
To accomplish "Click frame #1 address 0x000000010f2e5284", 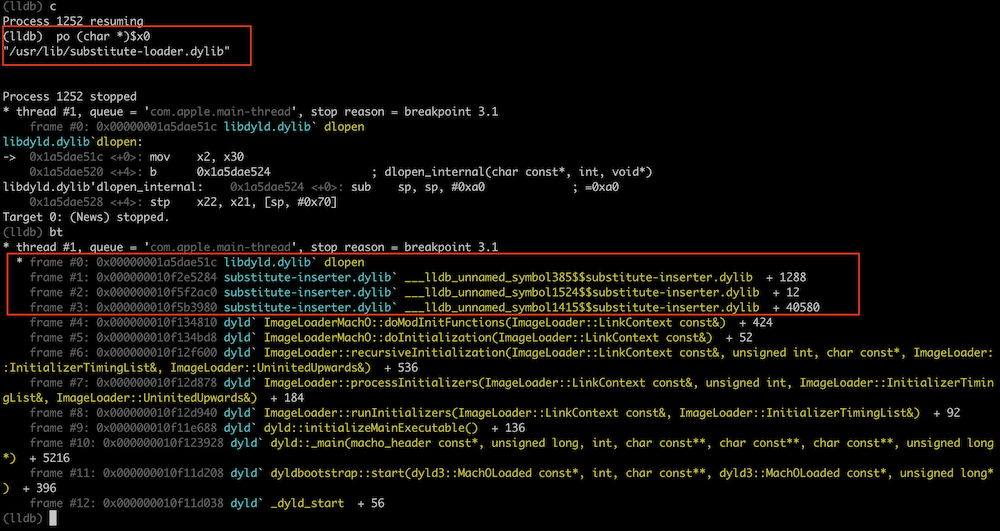I will [x=157, y=277].
